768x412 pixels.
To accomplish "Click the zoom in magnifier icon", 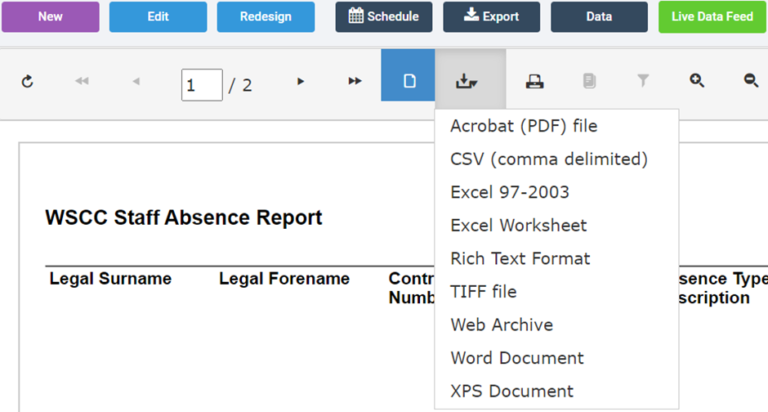I will coord(697,81).
